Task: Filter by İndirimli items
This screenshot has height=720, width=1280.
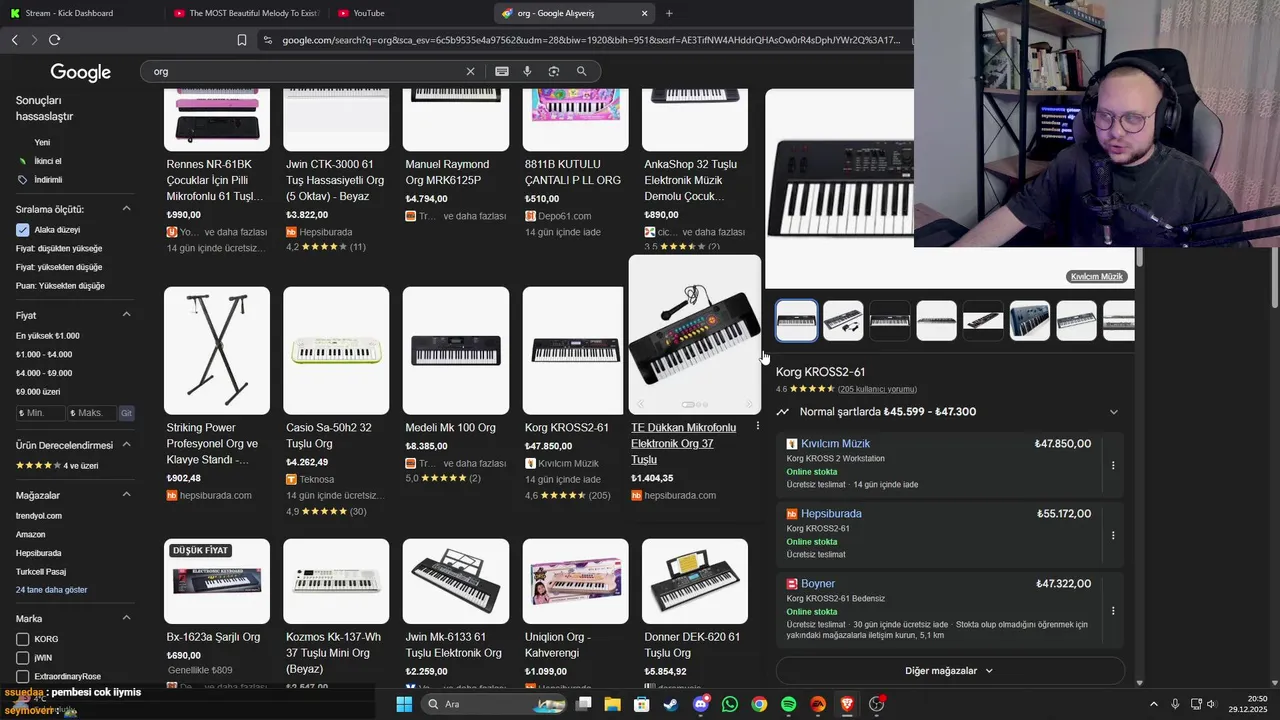Action: point(47,180)
